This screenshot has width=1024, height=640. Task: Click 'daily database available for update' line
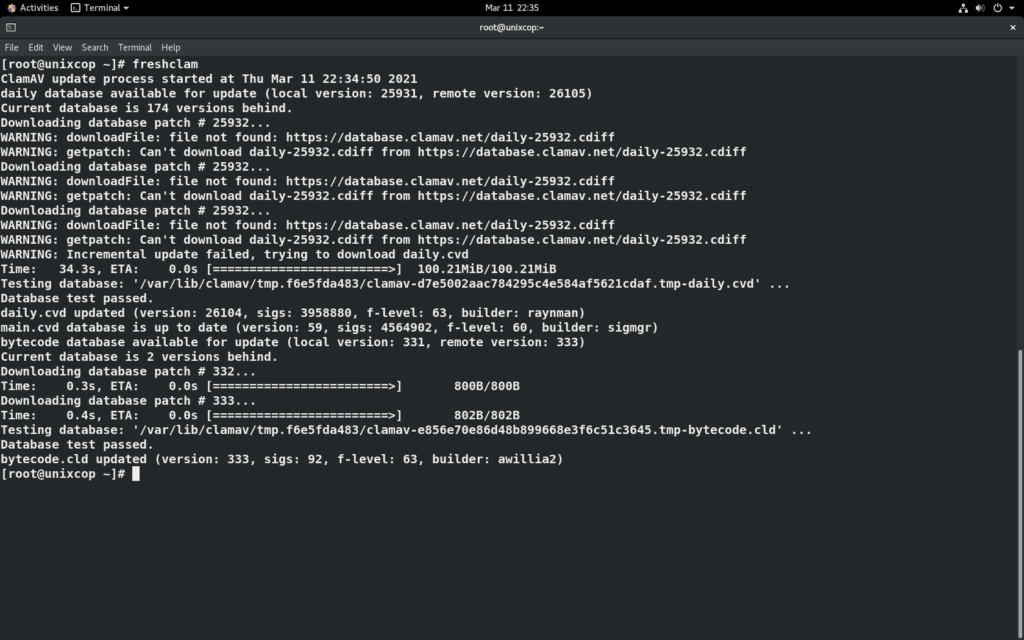pos(296,93)
